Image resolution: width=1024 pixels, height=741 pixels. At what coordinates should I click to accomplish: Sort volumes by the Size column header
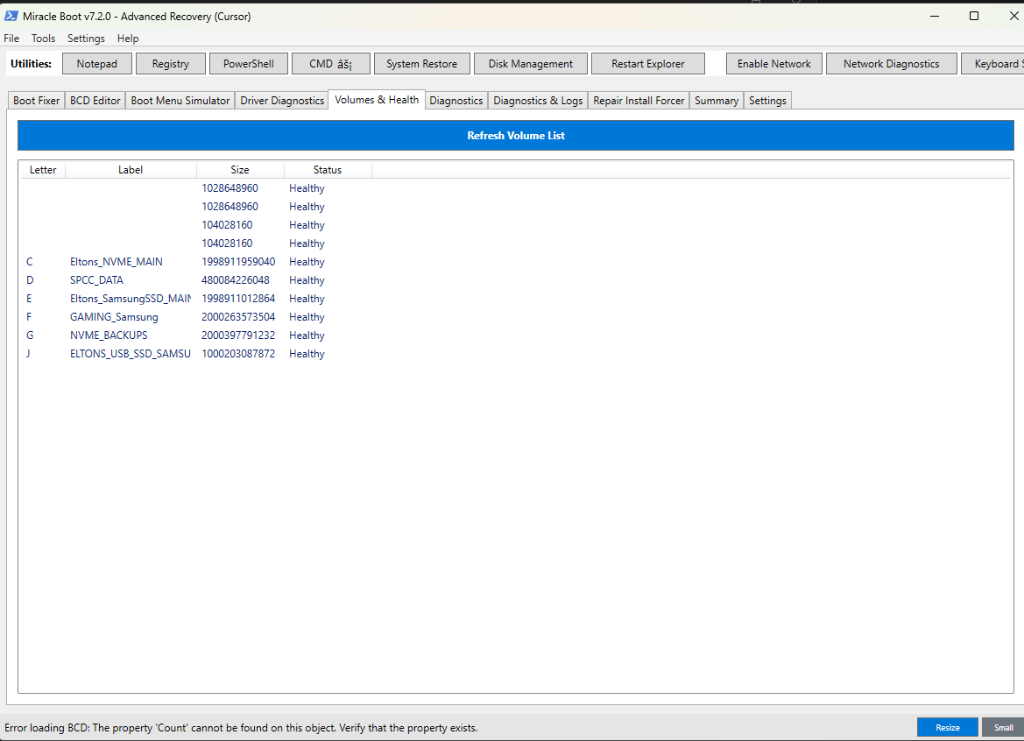[240, 170]
